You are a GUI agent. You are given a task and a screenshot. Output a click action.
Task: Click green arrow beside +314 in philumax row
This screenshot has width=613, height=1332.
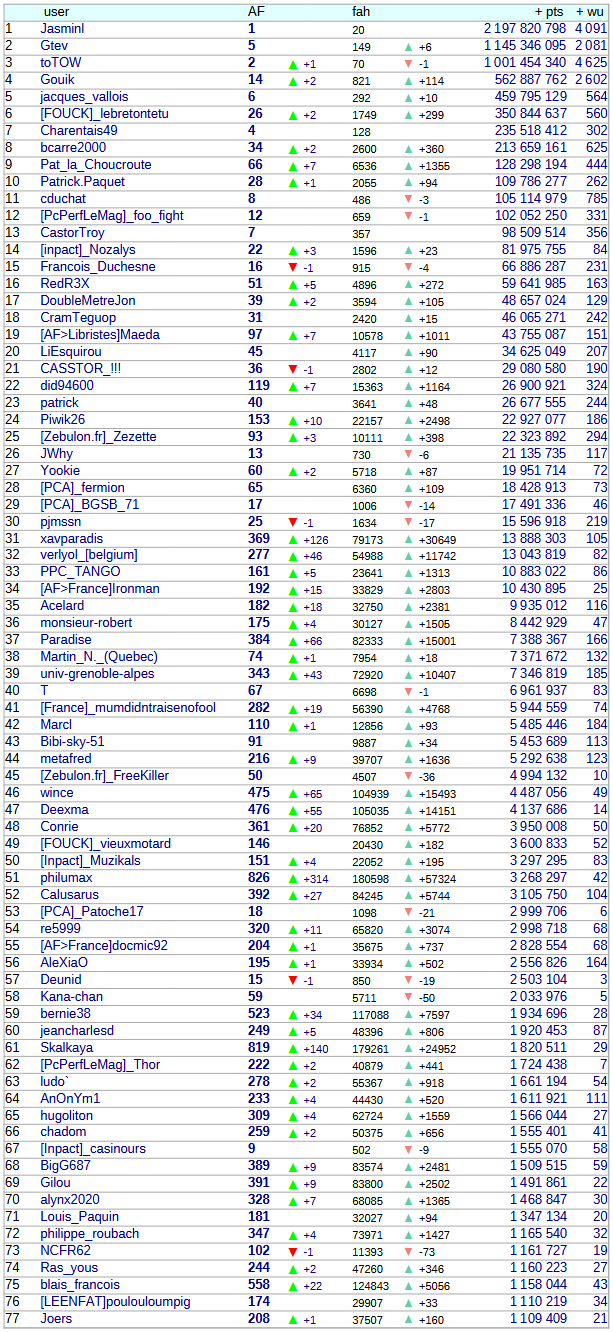pyautogui.click(x=293, y=879)
